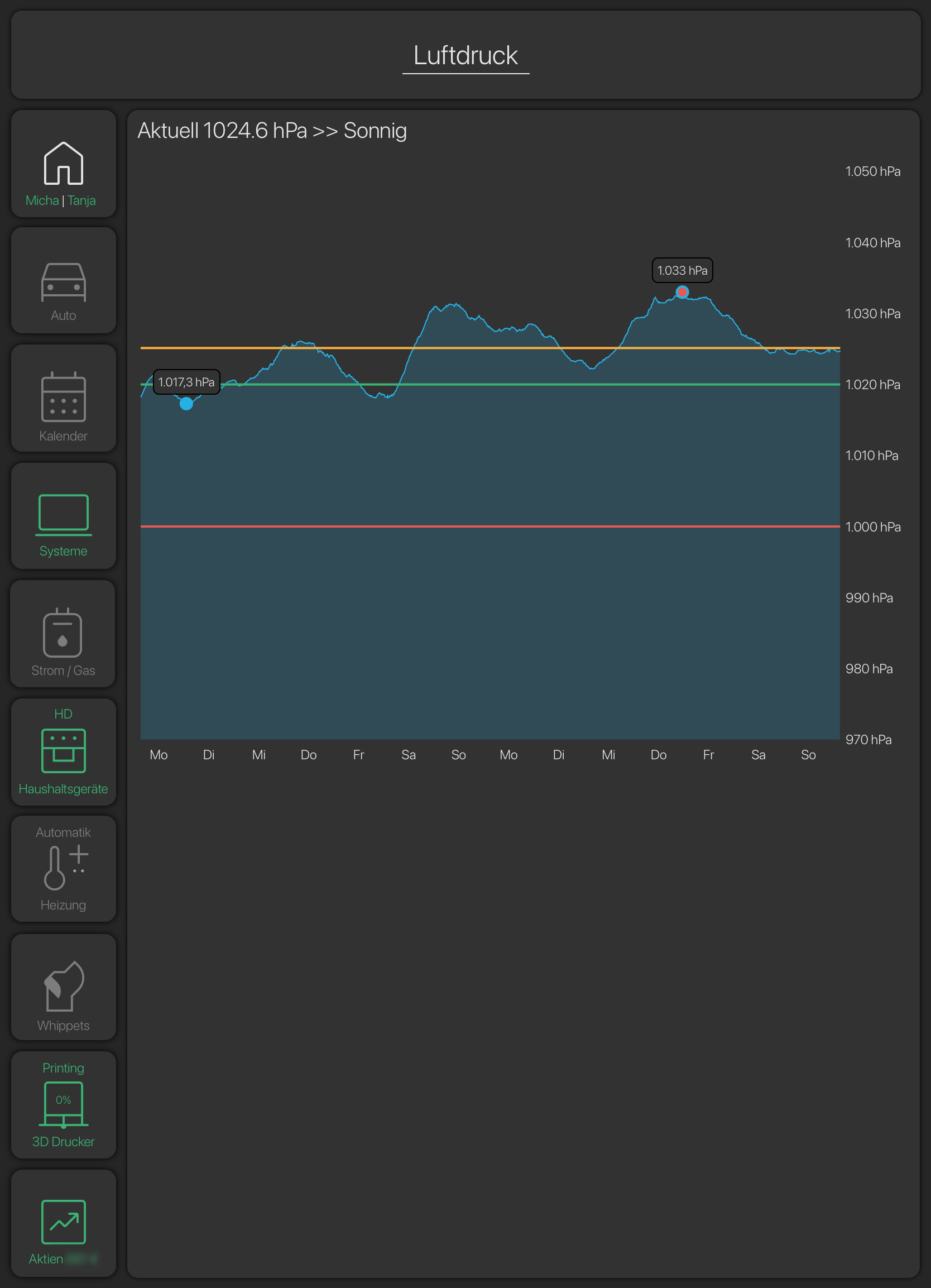Click the 970 hPa axis label
This screenshot has height=1288, width=931.
(x=868, y=740)
